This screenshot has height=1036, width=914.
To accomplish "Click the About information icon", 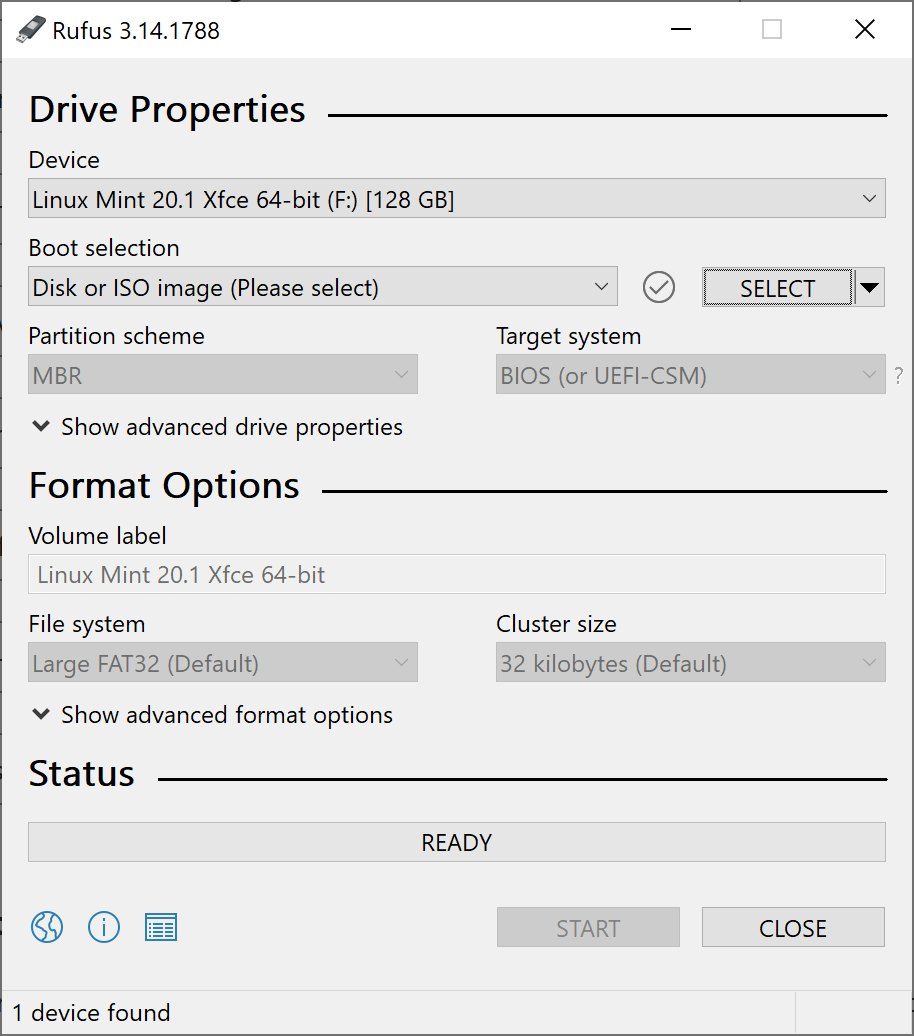I will [x=104, y=928].
